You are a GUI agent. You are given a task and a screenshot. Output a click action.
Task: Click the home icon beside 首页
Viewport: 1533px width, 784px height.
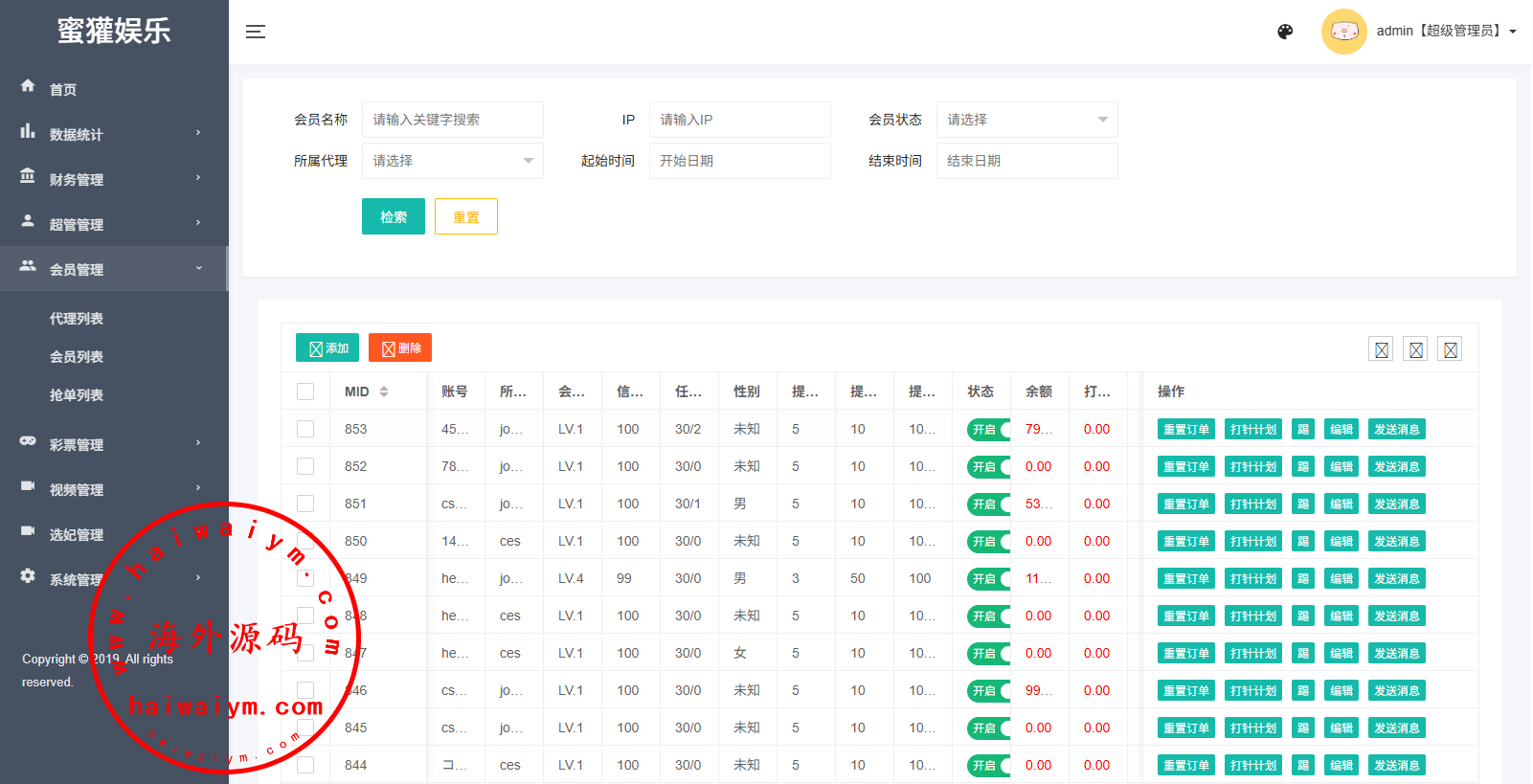[28, 86]
